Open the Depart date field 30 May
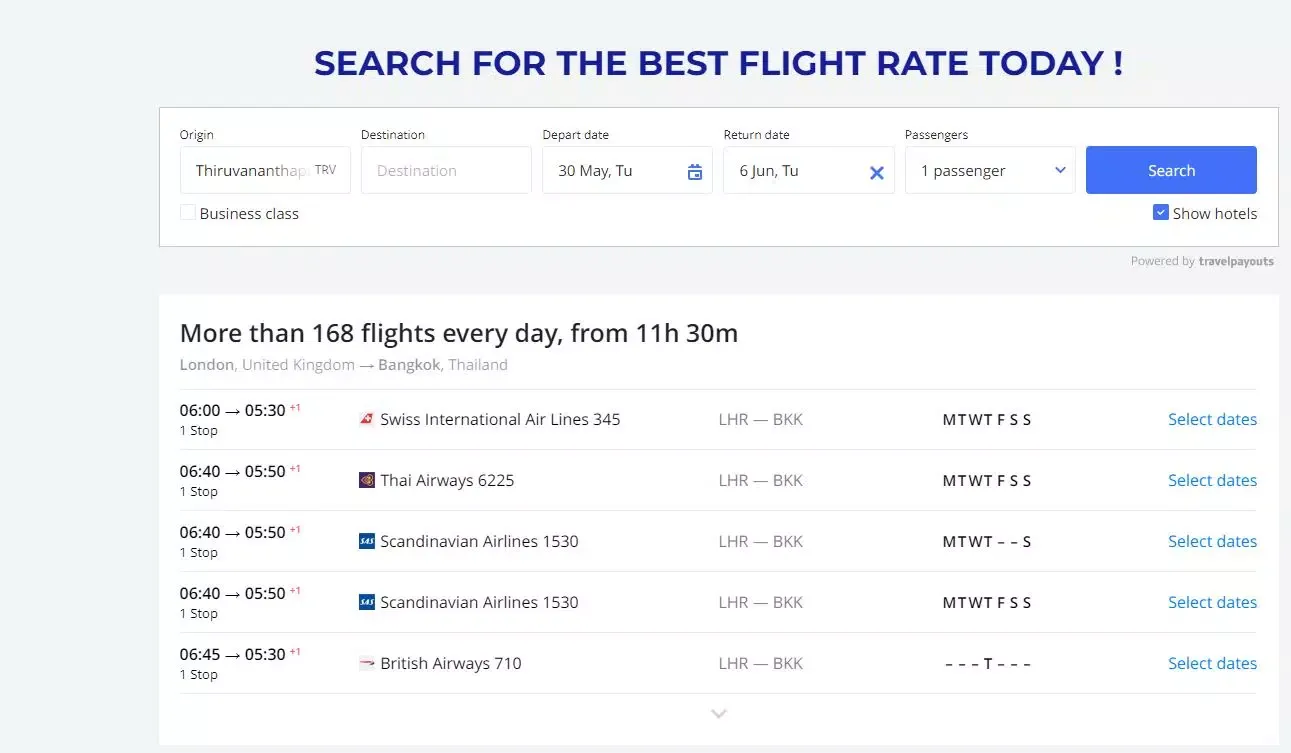 pos(627,170)
